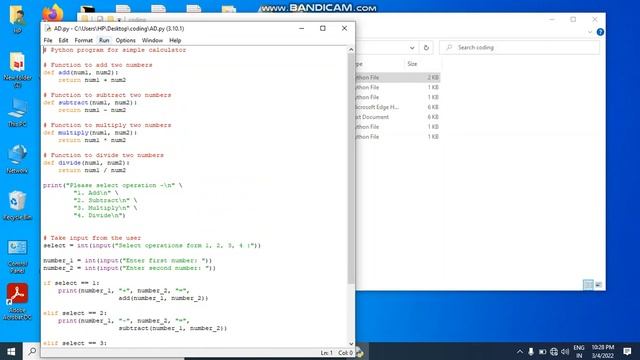This screenshot has width=640, height=360.
Task: Click the 'def add(num1, num2):' code line
Action: [x=81, y=73]
